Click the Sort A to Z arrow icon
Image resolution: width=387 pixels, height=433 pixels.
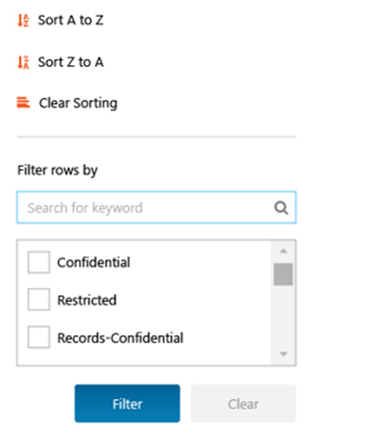(x=23, y=20)
